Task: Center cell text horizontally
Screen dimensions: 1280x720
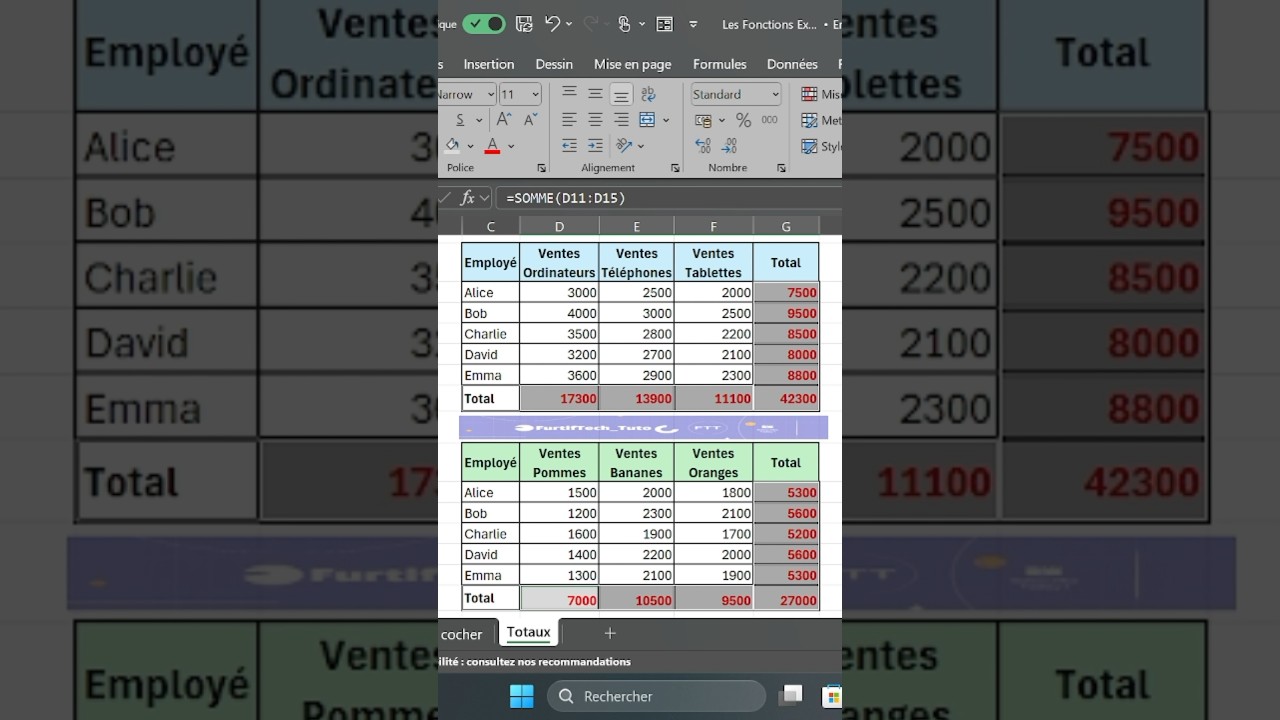Action: tap(595, 120)
